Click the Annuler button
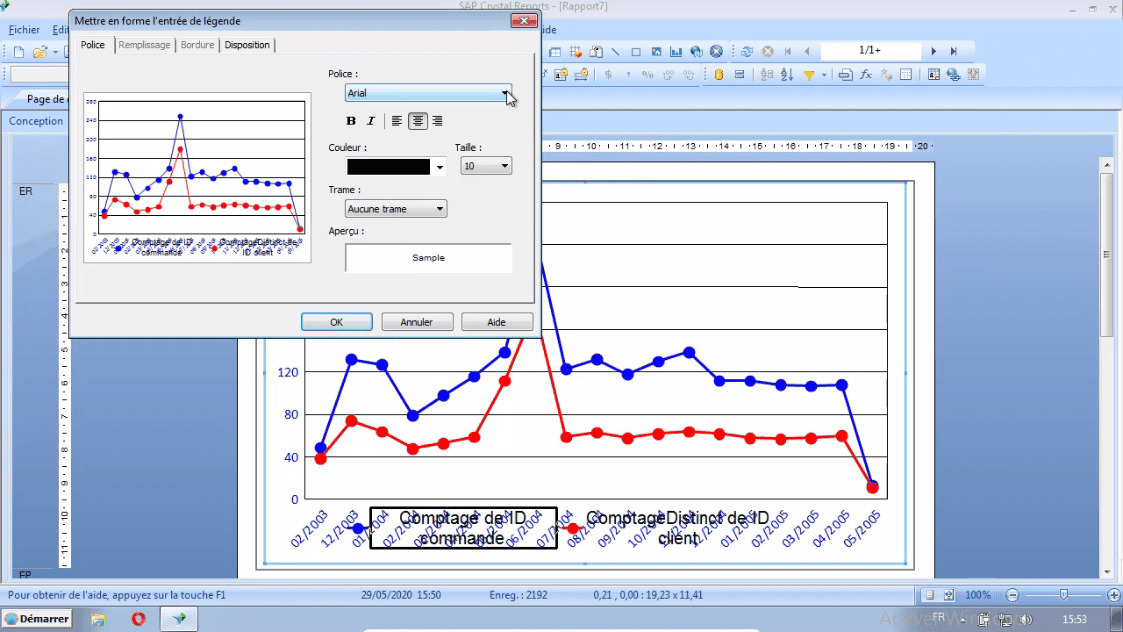1123x632 pixels. tap(416, 322)
